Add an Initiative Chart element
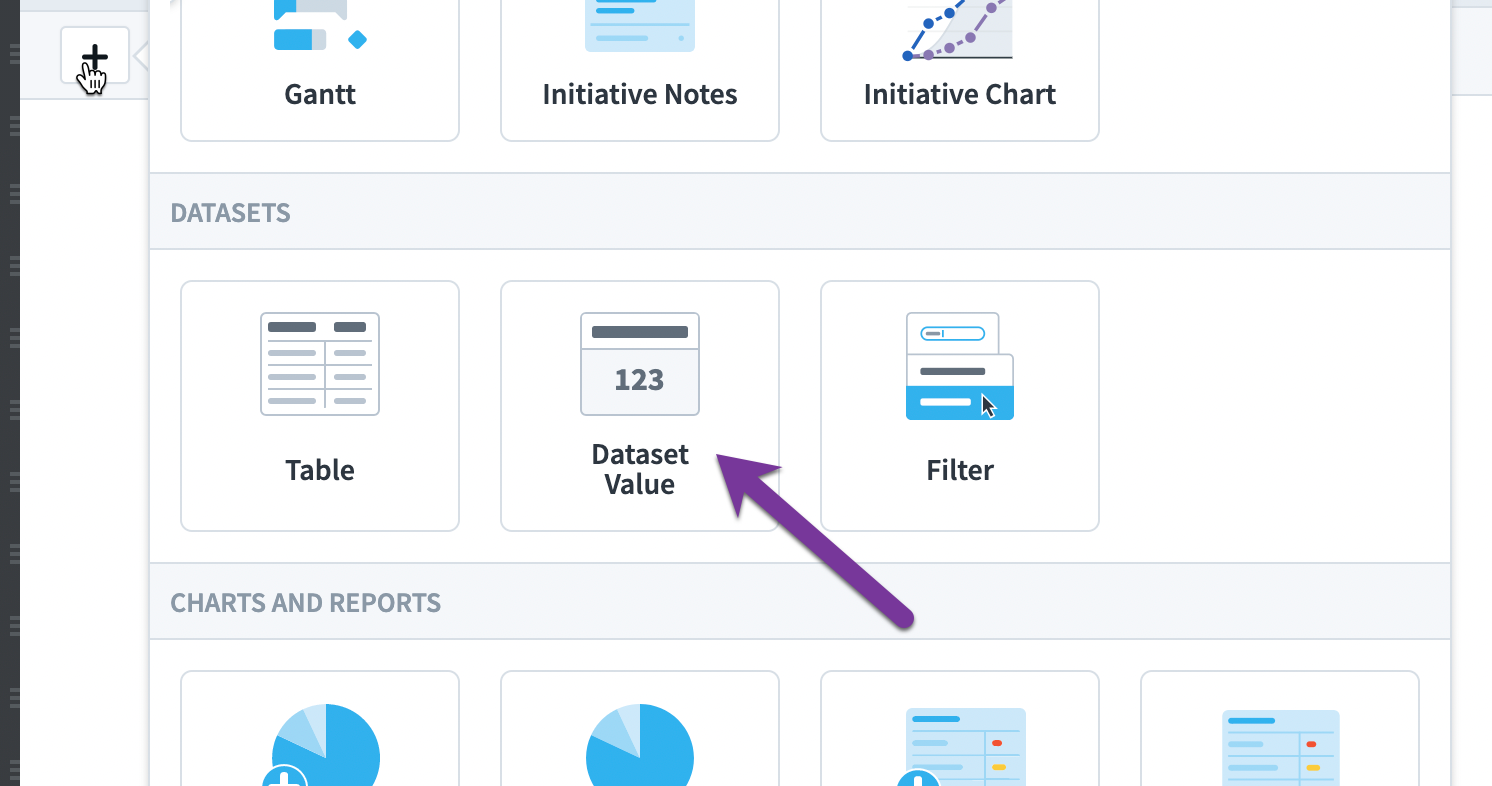Image resolution: width=1492 pixels, height=786 pixels. click(x=960, y=70)
